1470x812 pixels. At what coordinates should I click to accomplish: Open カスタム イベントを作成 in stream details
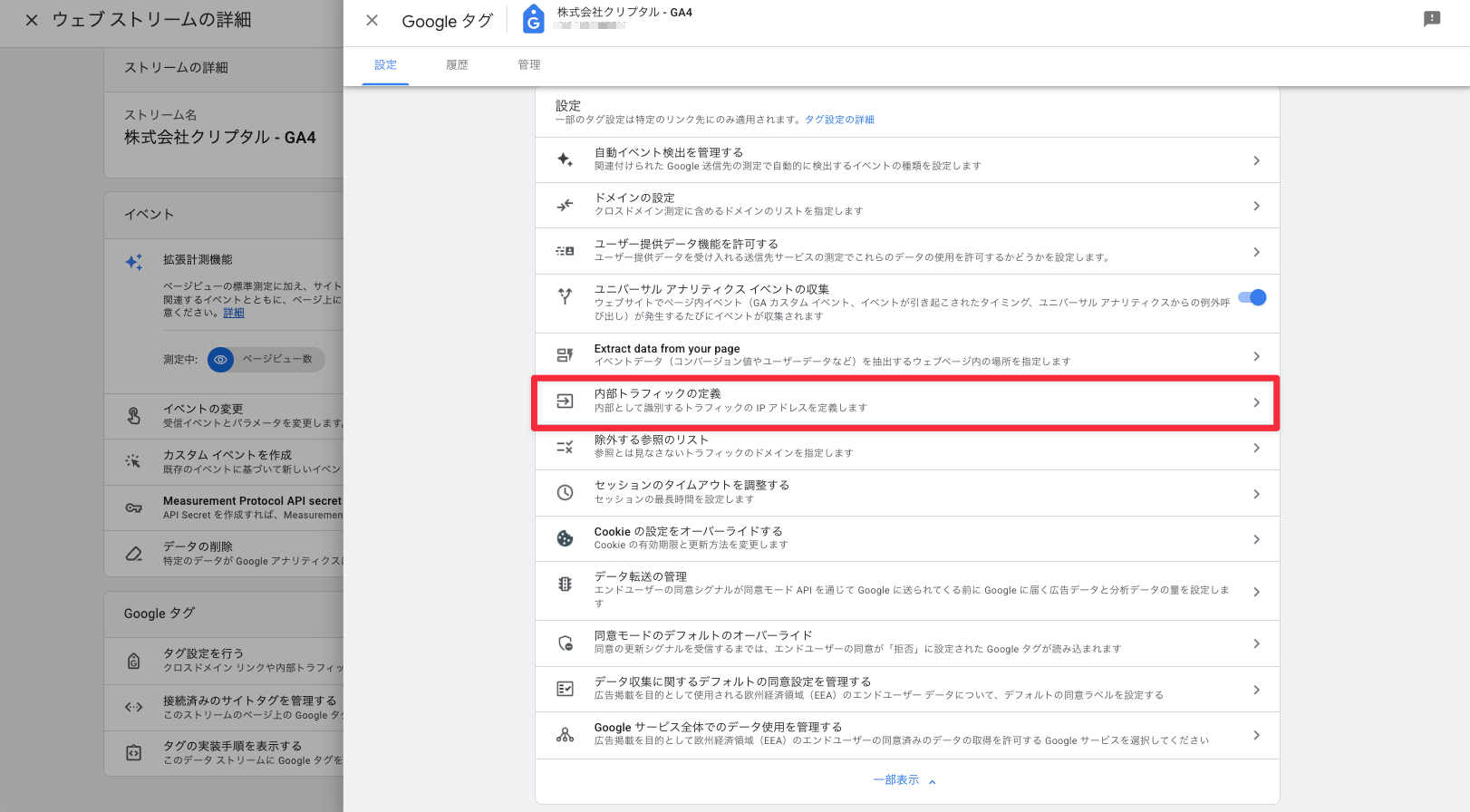click(224, 462)
